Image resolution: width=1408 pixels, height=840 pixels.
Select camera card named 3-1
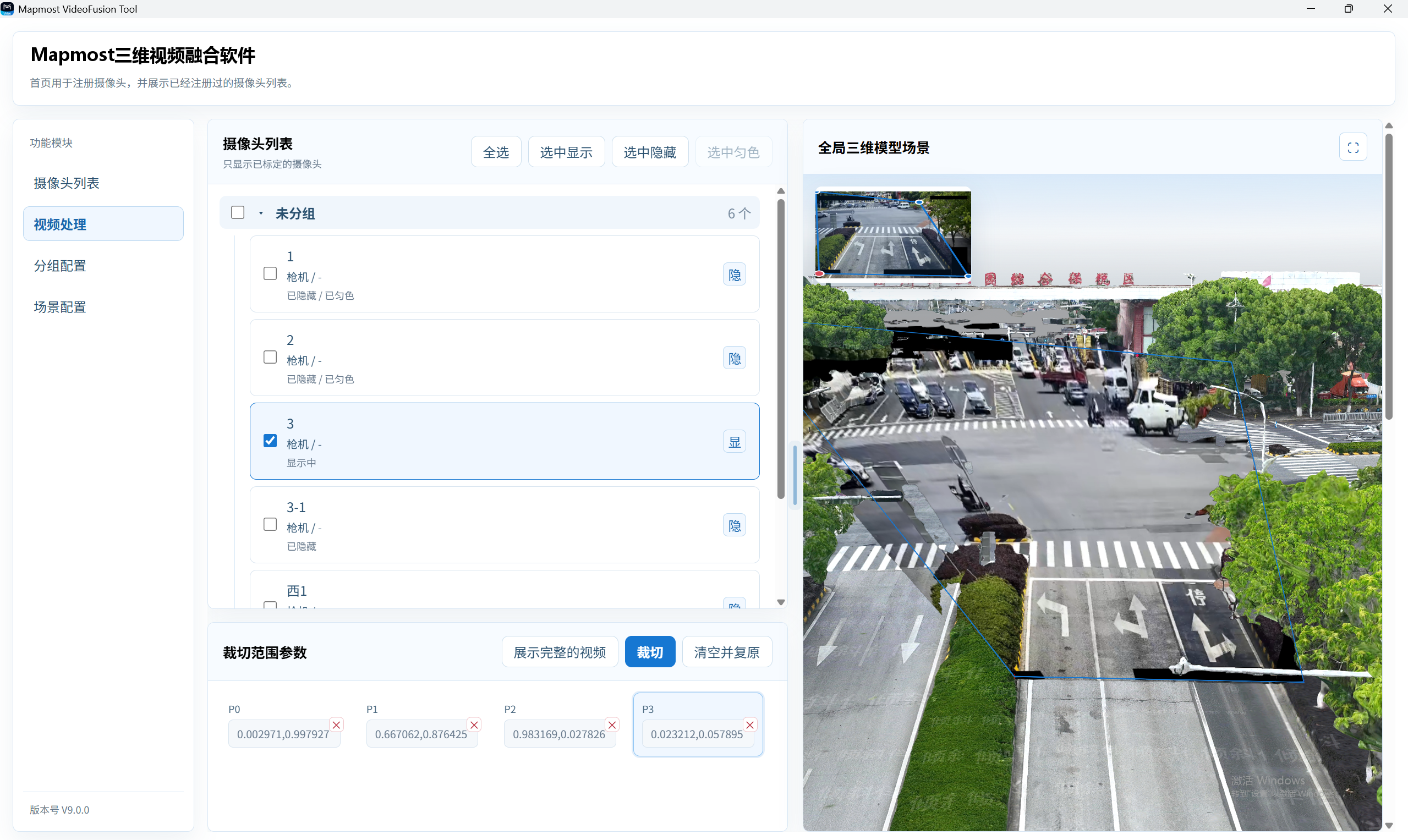pyautogui.click(x=505, y=525)
